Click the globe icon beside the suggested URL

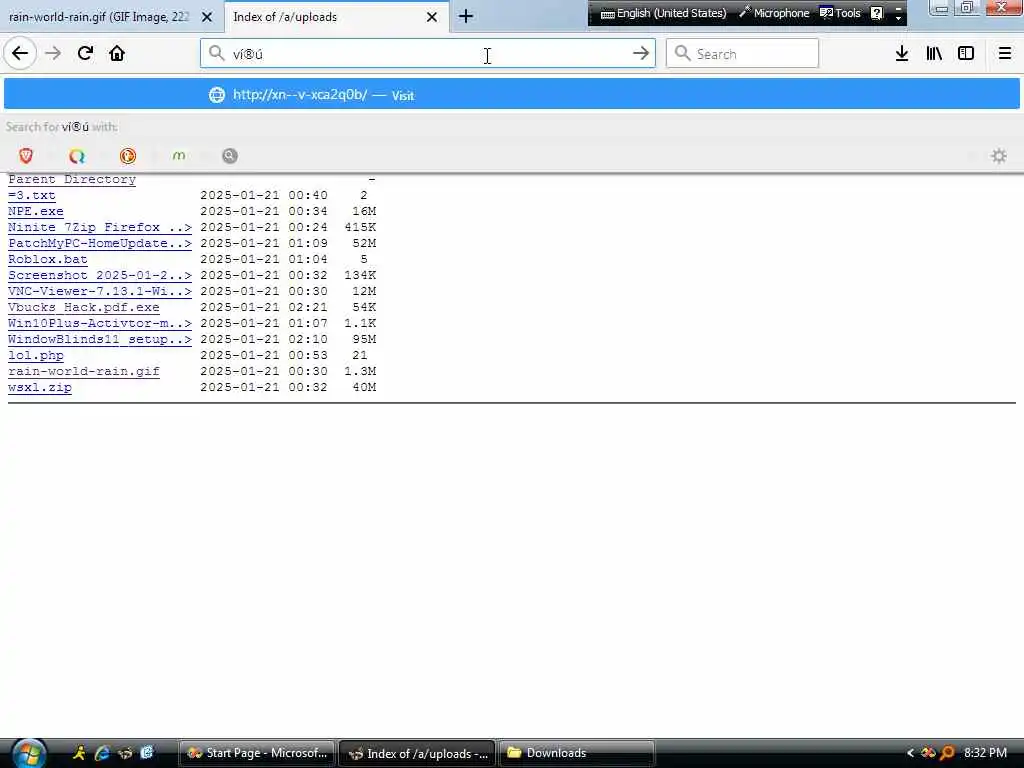[217, 95]
